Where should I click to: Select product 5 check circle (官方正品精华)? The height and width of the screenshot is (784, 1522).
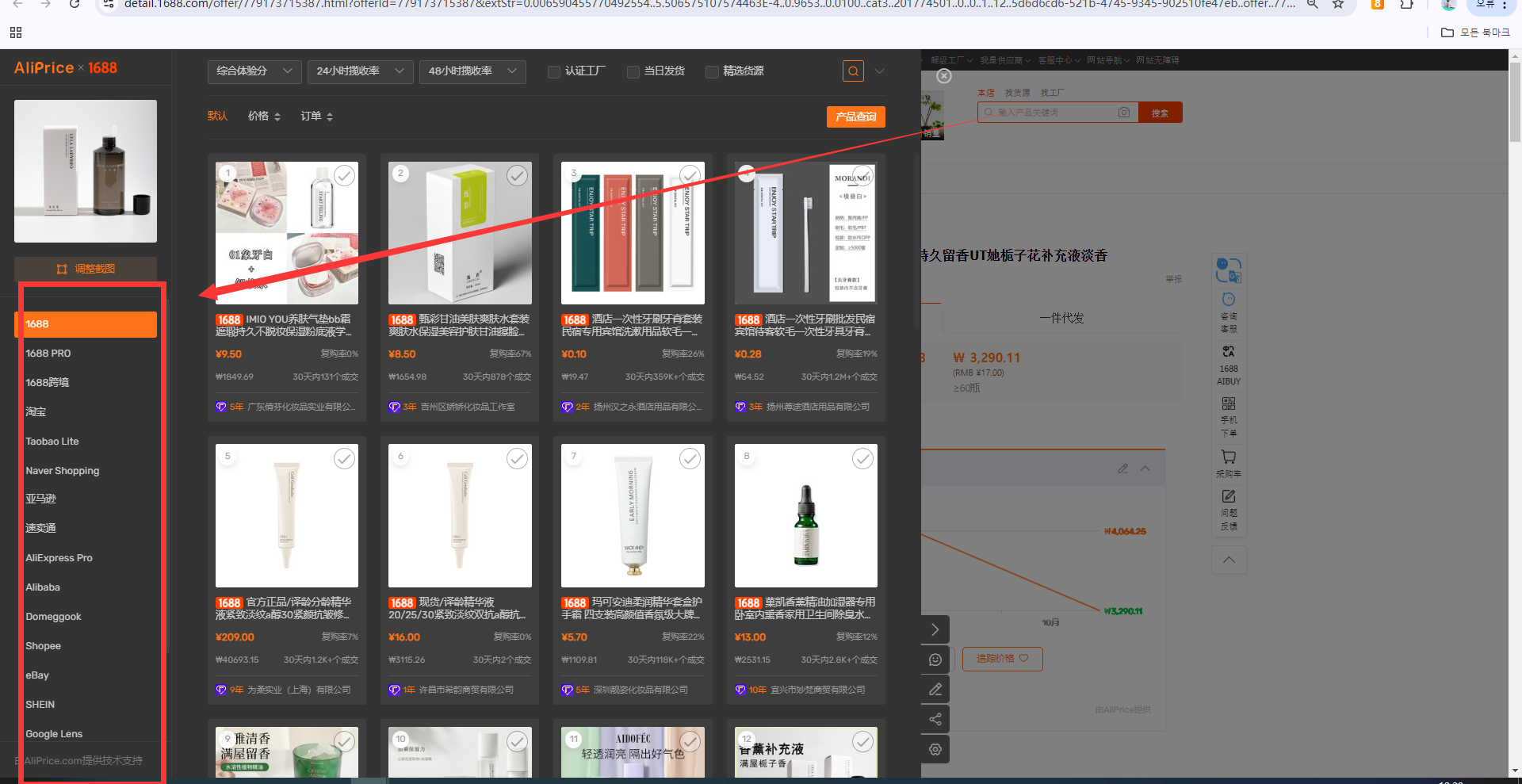344,458
